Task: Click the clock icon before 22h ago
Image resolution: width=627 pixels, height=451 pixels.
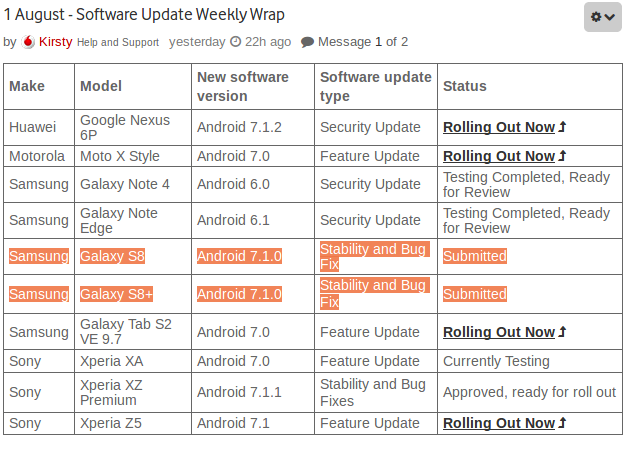Action: 235,42
